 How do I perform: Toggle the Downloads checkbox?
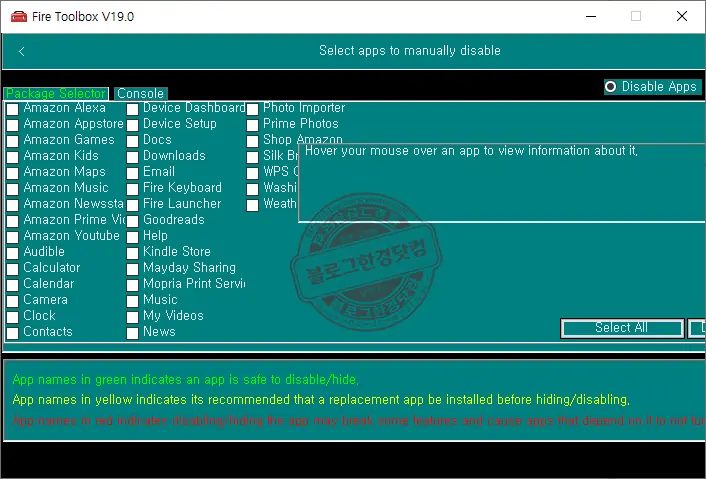(132, 157)
